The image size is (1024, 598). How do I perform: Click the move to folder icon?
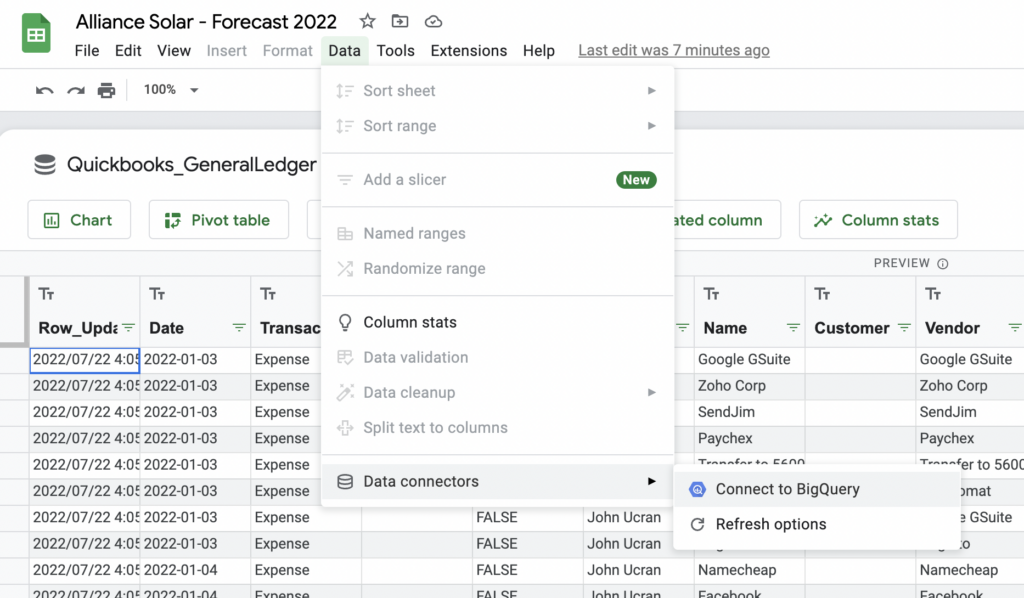(400, 22)
